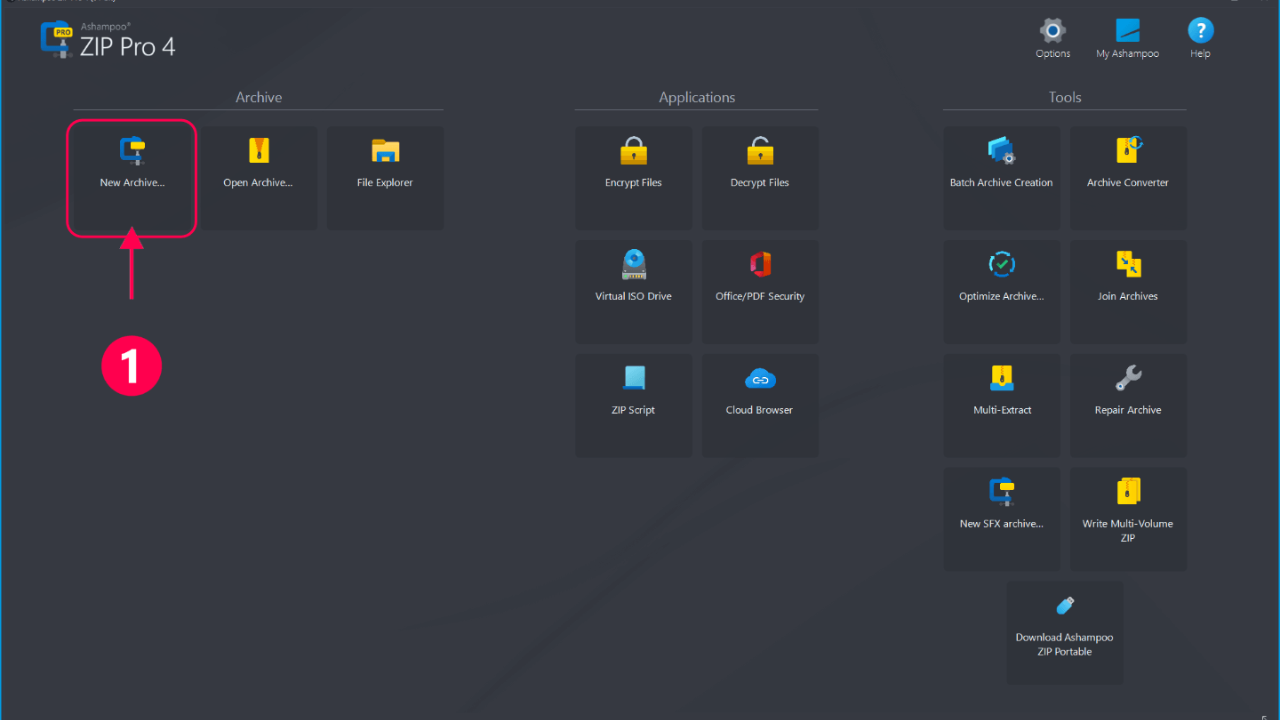Open the Office/PDF Security tile
Viewport: 1280px width, 720px height.
pos(760,292)
